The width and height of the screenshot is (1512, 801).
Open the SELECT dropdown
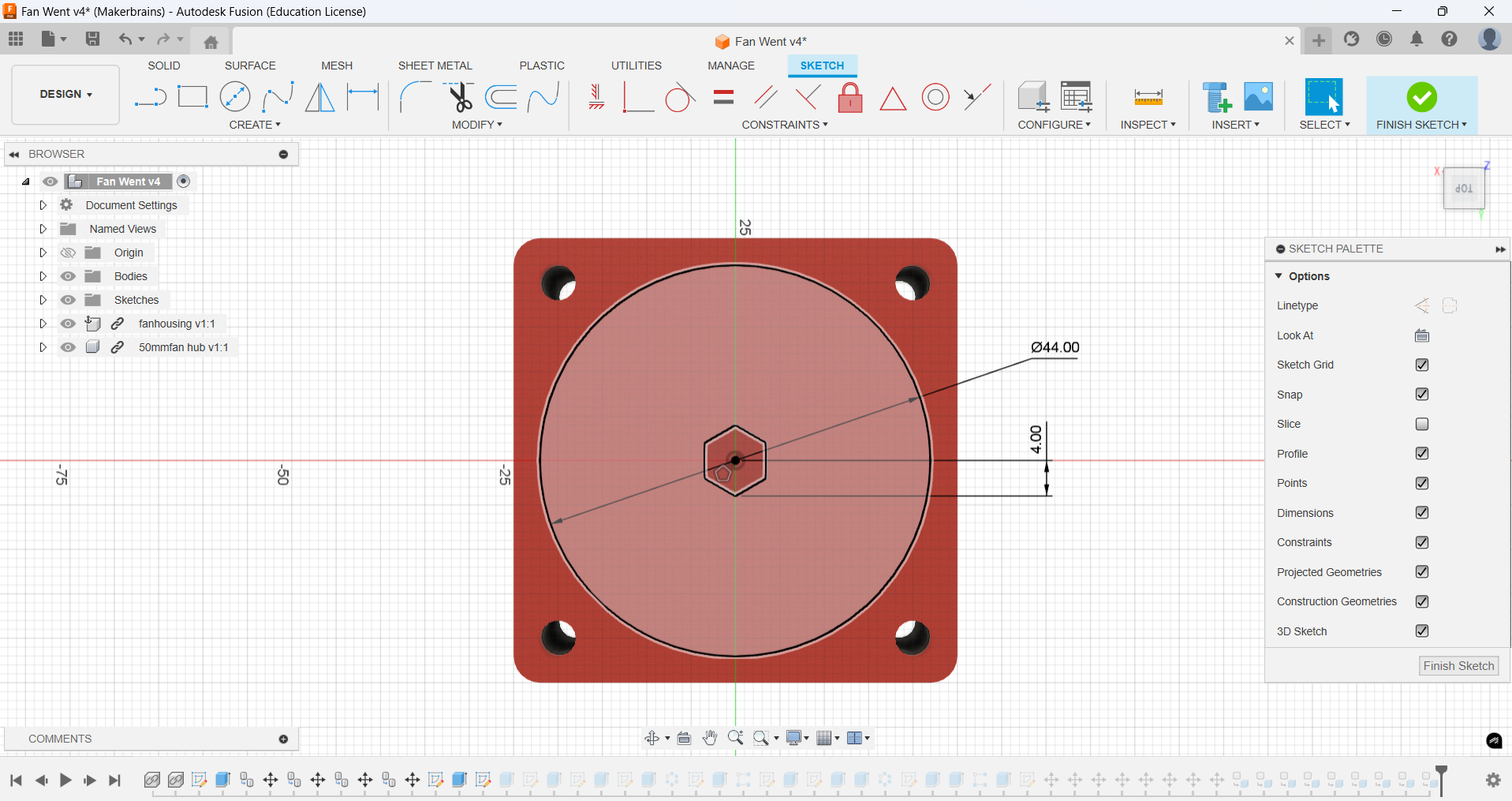[x=1325, y=125]
